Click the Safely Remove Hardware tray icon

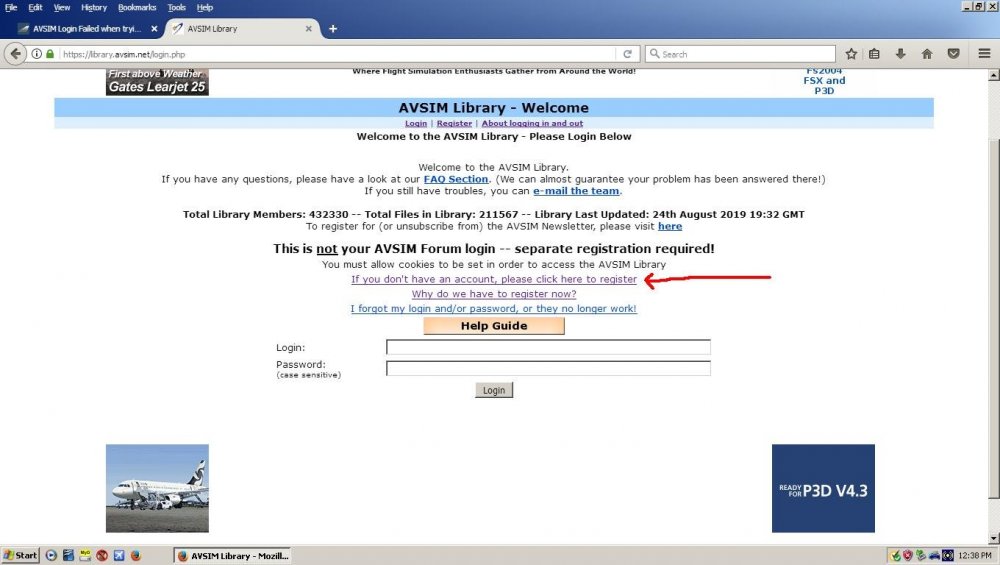(921, 555)
